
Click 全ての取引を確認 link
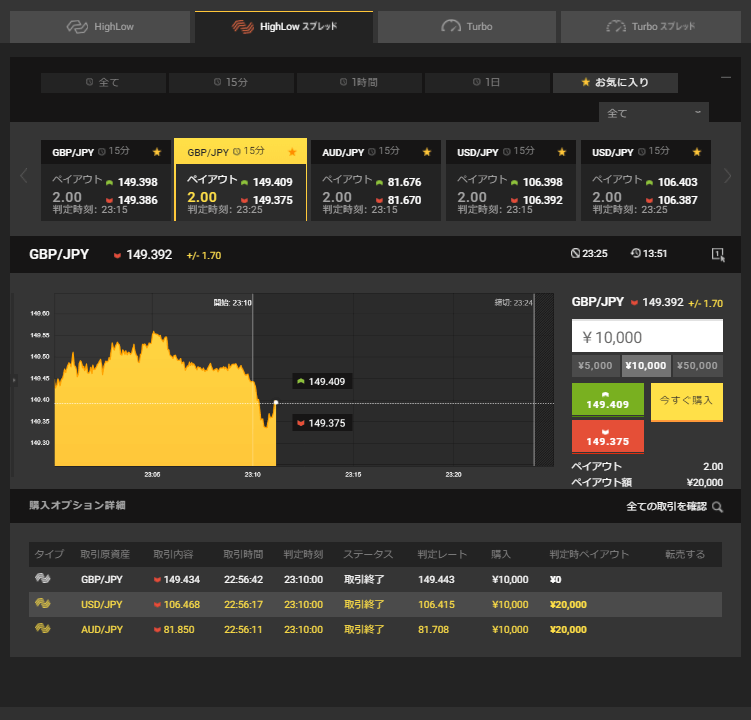(666, 507)
